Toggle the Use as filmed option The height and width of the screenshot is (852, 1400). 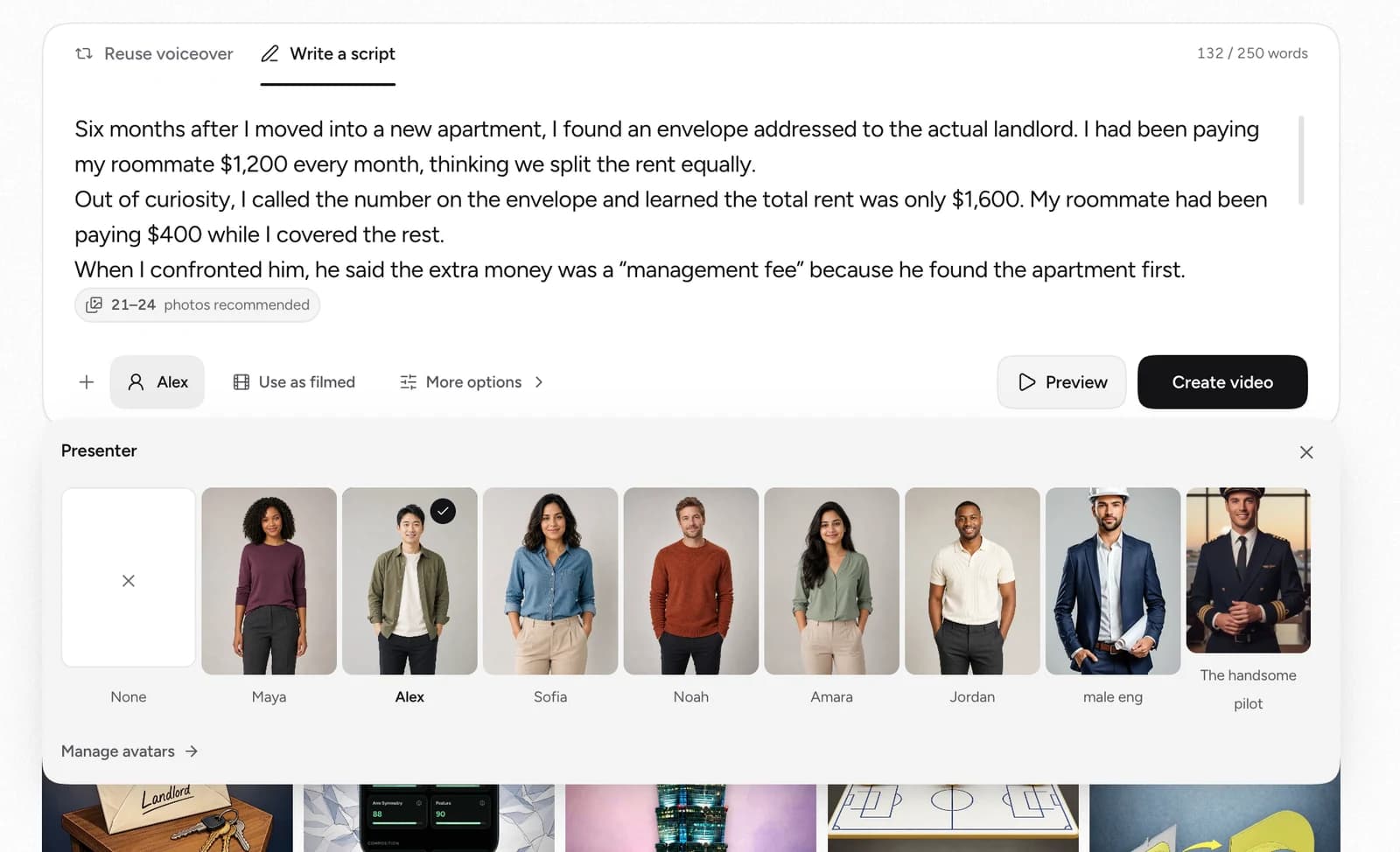click(x=295, y=382)
